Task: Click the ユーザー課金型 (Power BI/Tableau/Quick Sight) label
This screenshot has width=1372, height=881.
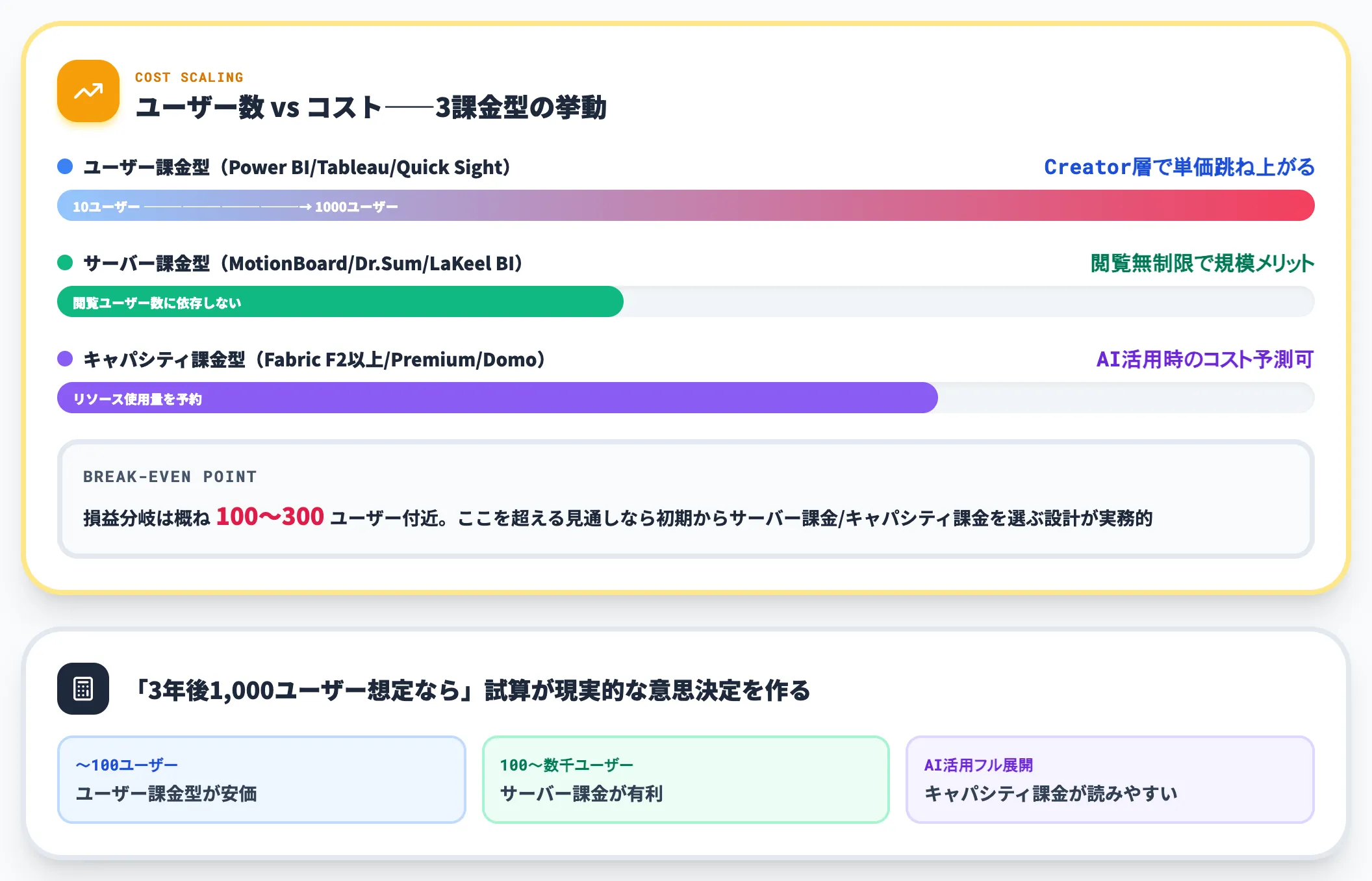Action: (297, 167)
